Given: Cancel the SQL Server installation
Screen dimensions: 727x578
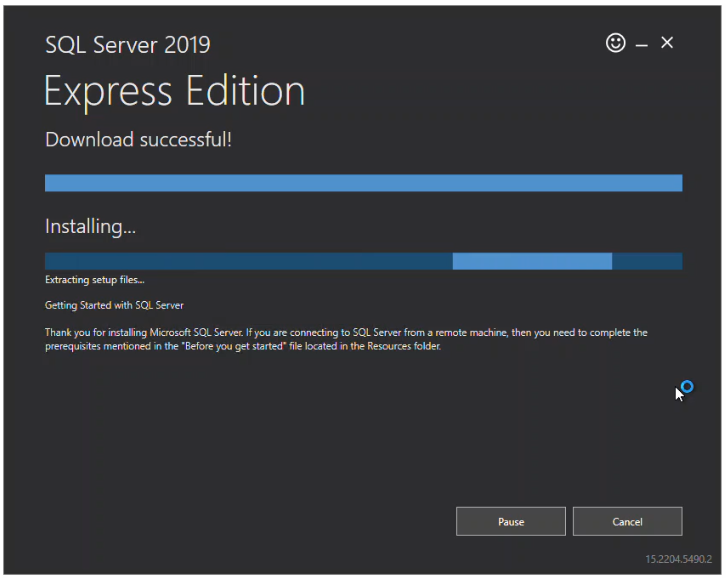Looking at the screenshot, I should pos(627,521).
